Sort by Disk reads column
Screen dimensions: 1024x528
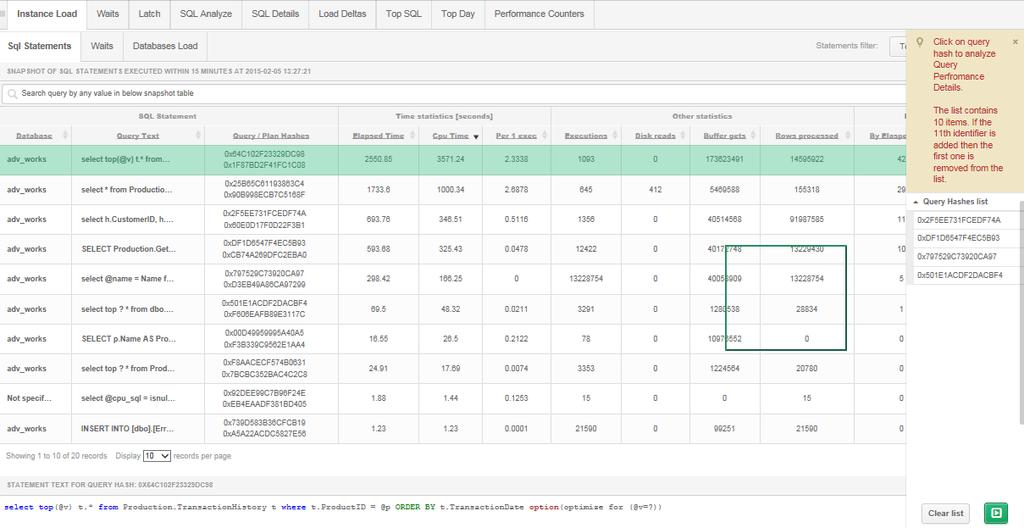click(x=655, y=136)
